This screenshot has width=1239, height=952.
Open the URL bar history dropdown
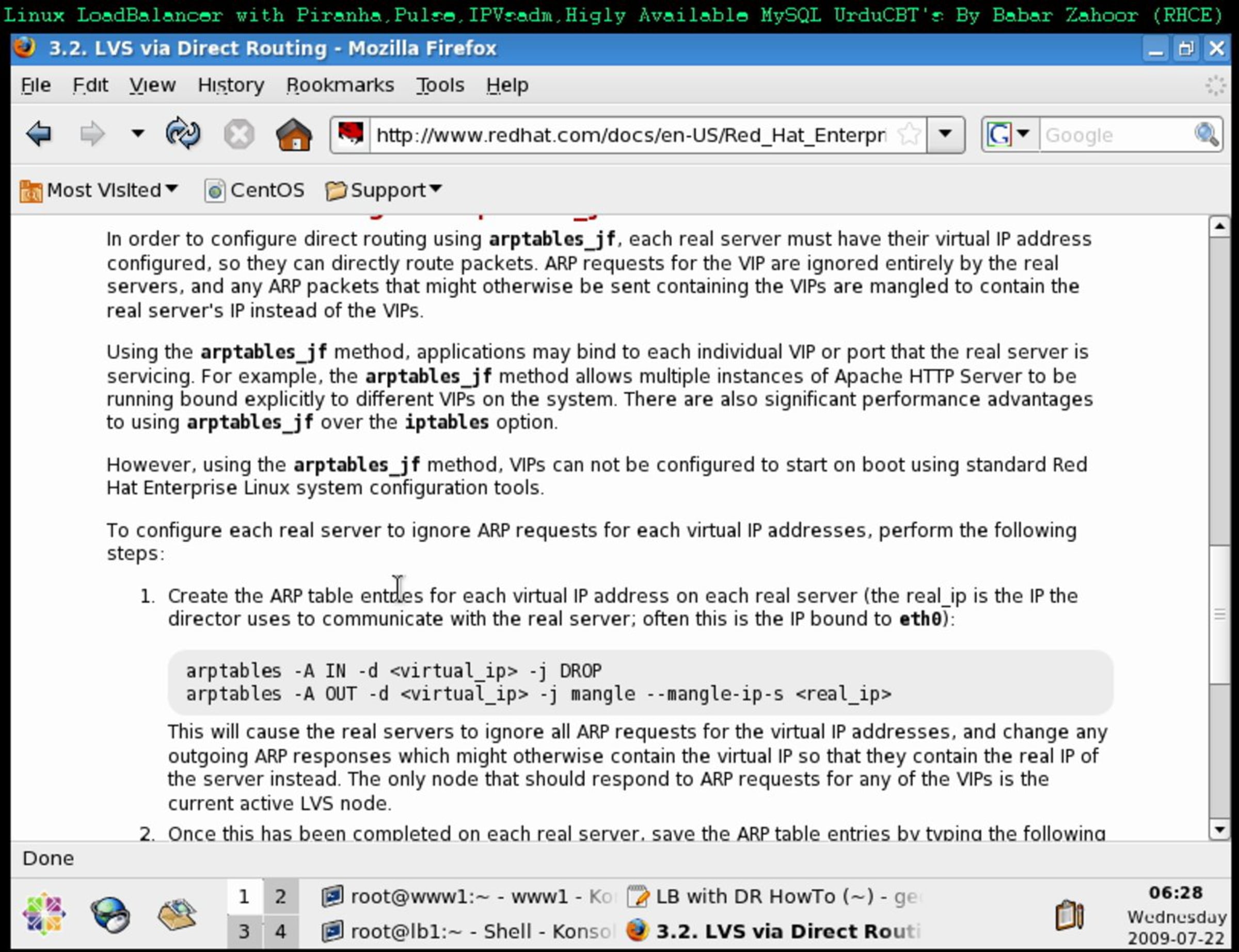945,134
